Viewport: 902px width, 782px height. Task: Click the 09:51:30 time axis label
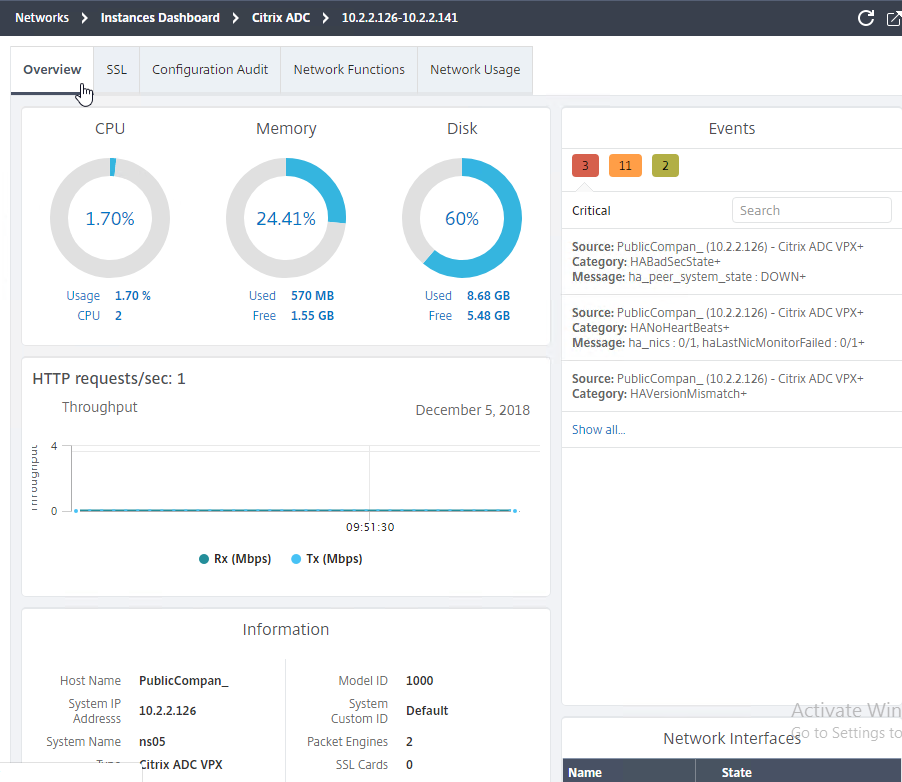(x=370, y=527)
